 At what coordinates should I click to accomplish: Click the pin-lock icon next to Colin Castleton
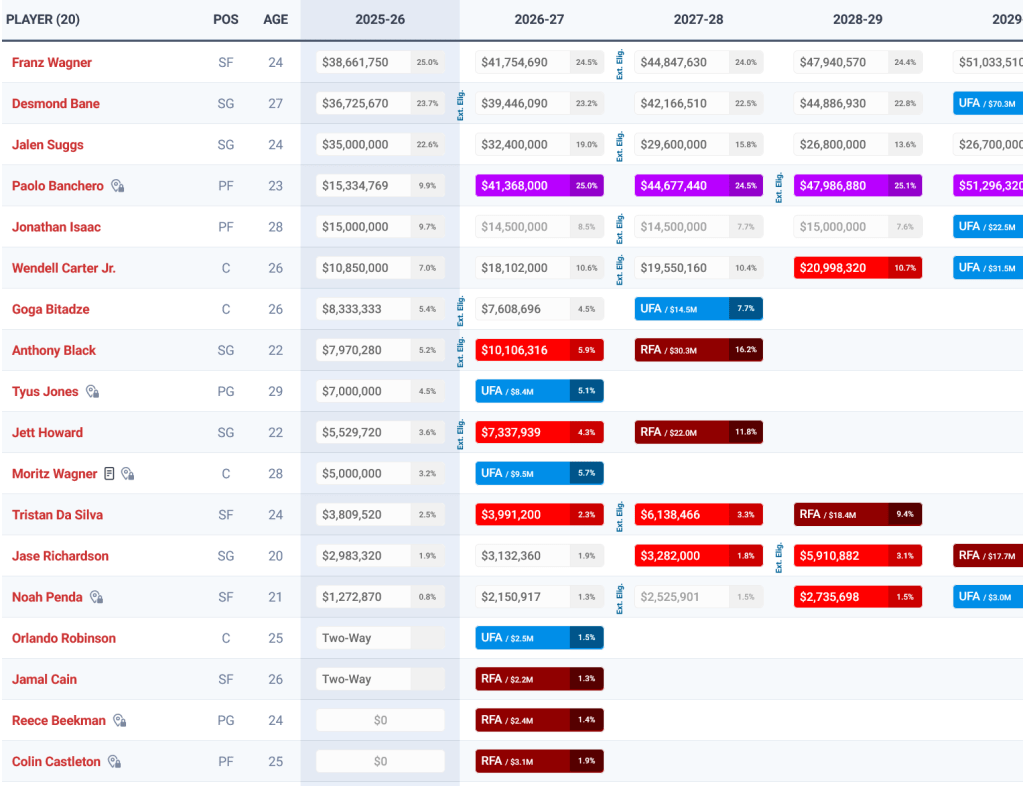pos(114,762)
